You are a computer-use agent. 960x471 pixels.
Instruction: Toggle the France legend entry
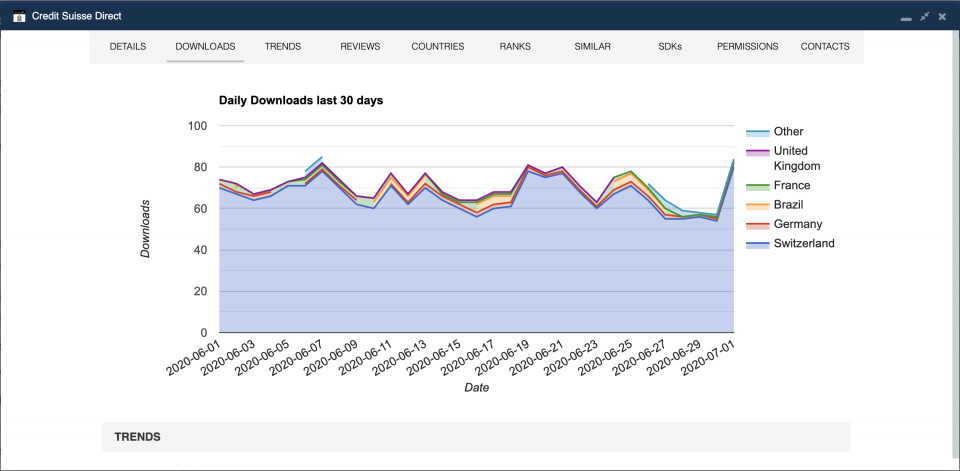pos(778,186)
